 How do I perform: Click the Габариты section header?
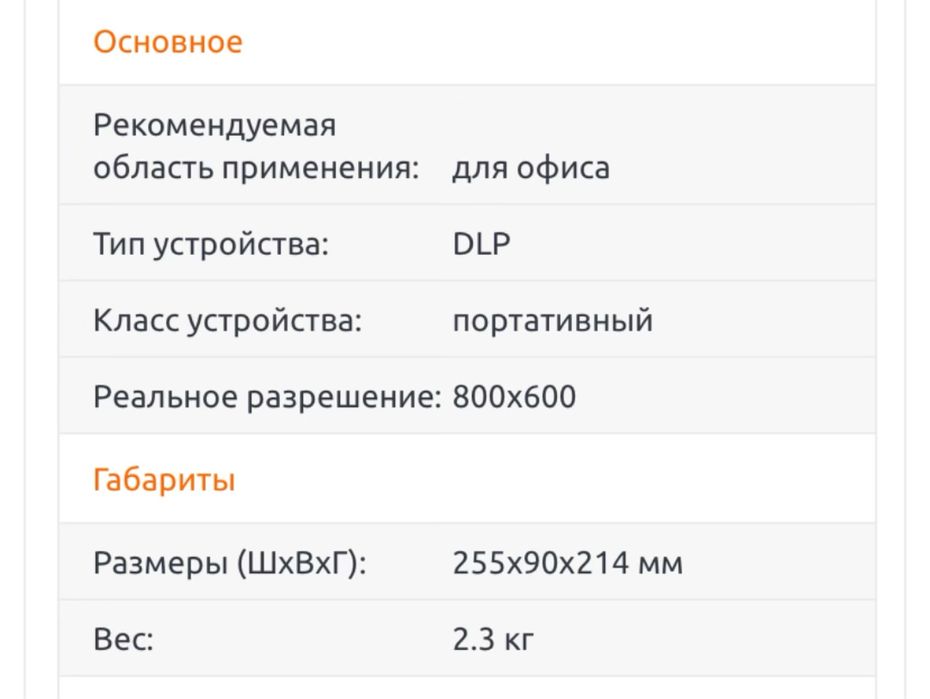pos(164,480)
